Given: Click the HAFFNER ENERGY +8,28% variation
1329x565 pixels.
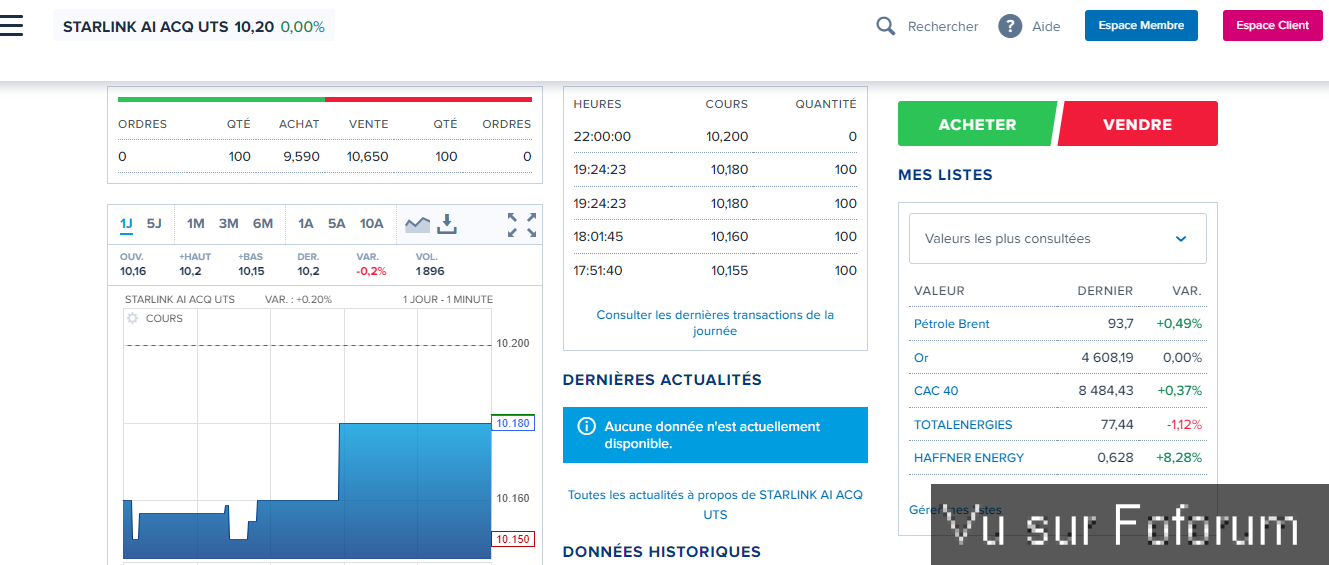Looking at the screenshot, I should 1179,458.
